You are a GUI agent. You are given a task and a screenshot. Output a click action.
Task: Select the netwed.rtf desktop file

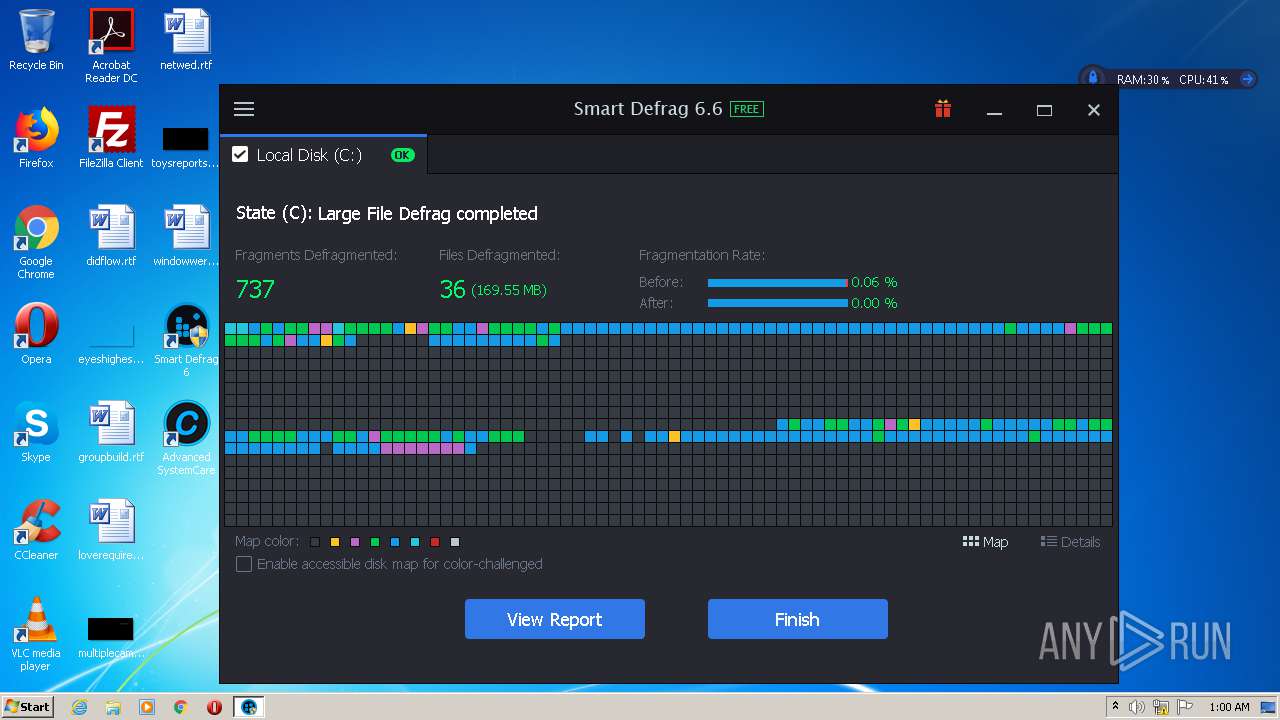point(187,41)
